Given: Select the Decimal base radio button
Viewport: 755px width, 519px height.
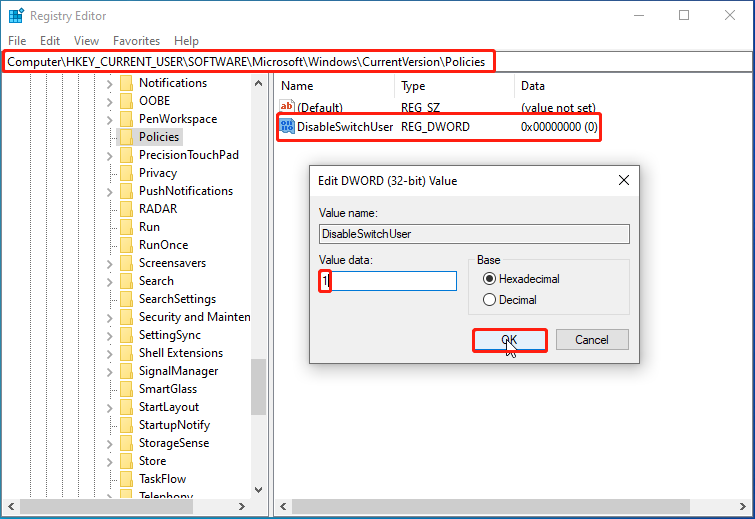Looking at the screenshot, I should click(489, 299).
